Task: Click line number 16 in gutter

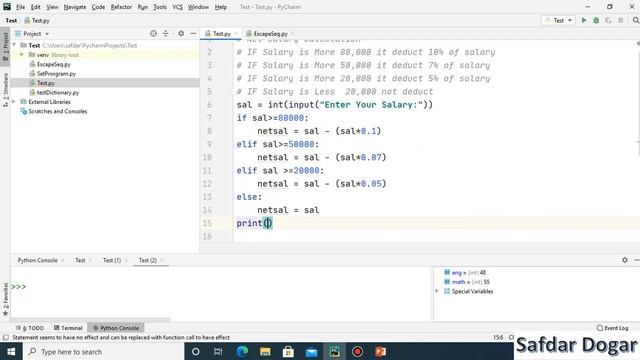Action: pyautogui.click(x=207, y=236)
